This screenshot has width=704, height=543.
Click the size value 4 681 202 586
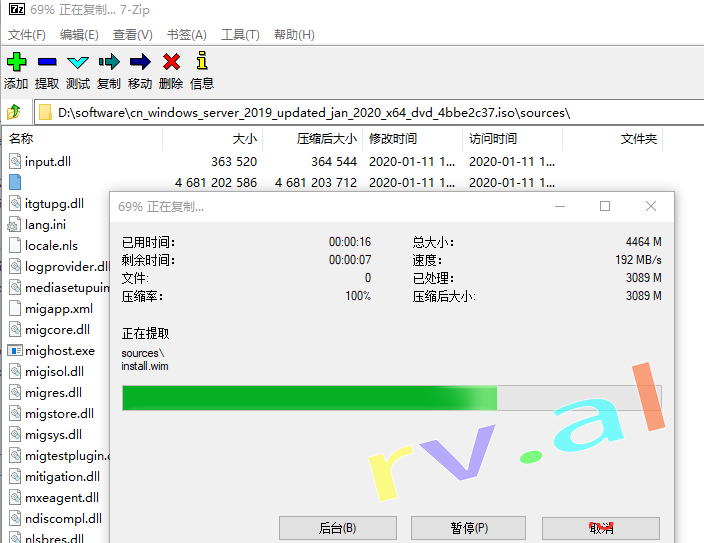pos(216,182)
